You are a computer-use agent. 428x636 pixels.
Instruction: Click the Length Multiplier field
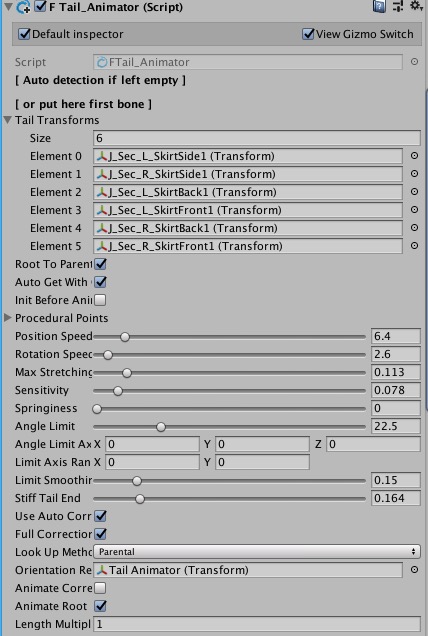click(x=257, y=624)
